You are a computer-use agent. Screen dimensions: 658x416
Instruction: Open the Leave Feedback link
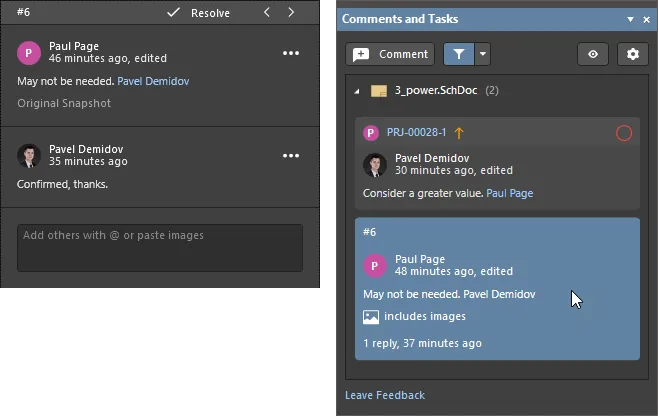pyautogui.click(x=385, y=395)
